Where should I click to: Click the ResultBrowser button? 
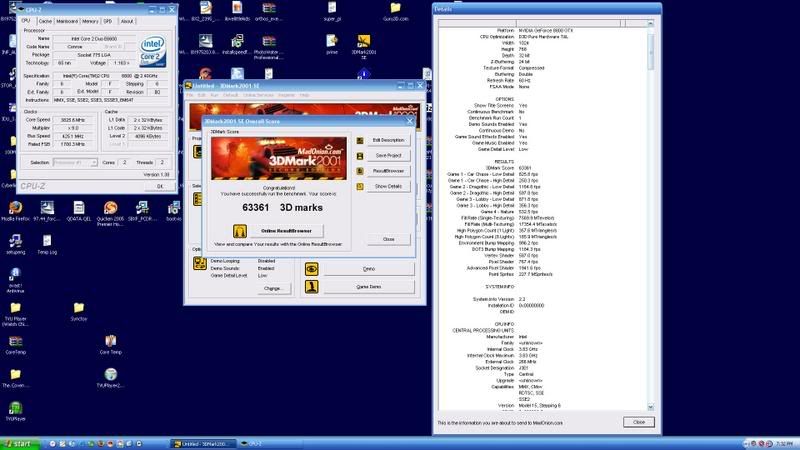pyautogui.click(x=388, y=171)
